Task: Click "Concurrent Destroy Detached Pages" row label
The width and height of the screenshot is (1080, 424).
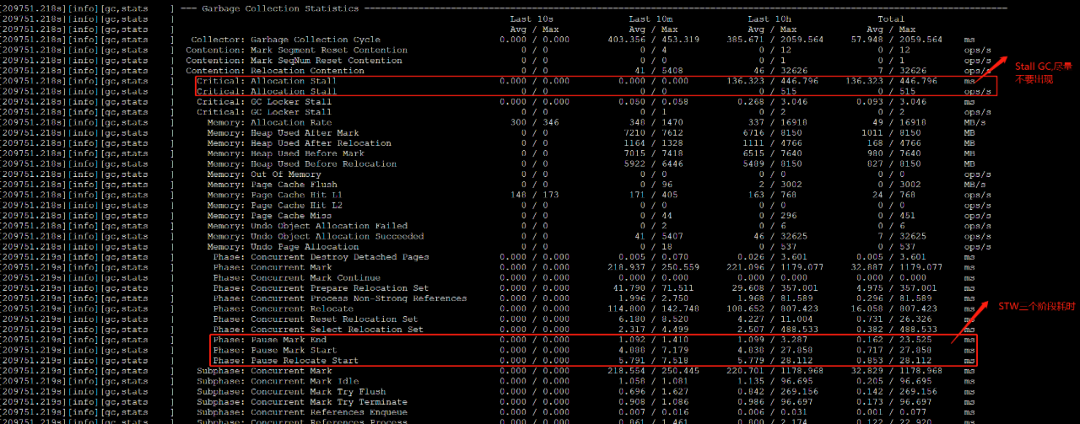Action: click(x=340, y=257)
